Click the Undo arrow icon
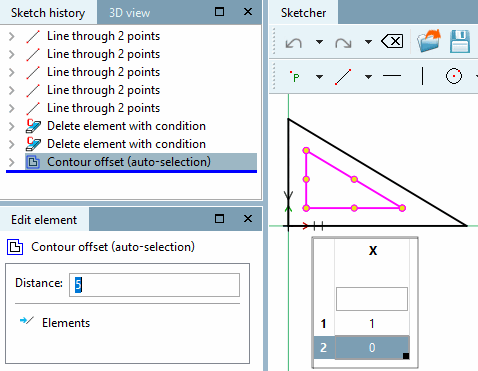Screen dimensions: 478x371 click(294, 43)
